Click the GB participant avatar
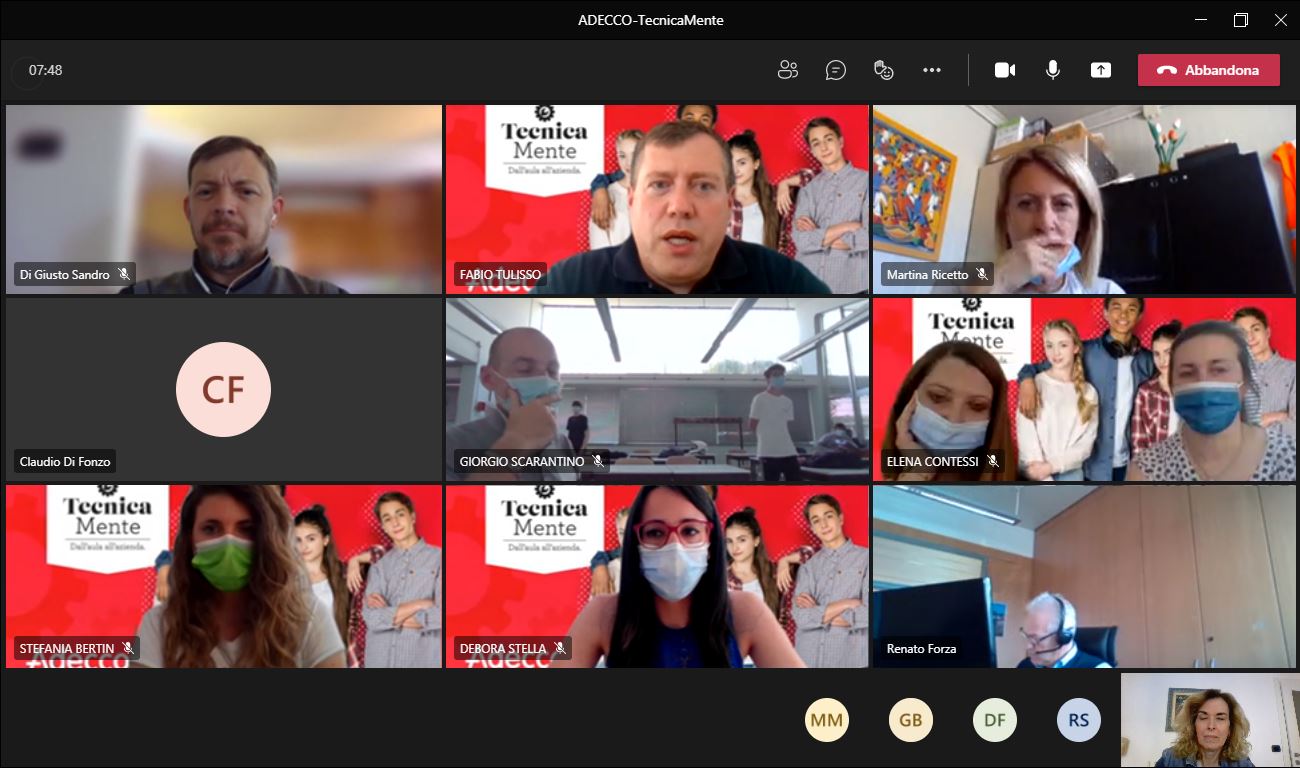This screenshot has height=768, width=1300. [x=911, y=720]
